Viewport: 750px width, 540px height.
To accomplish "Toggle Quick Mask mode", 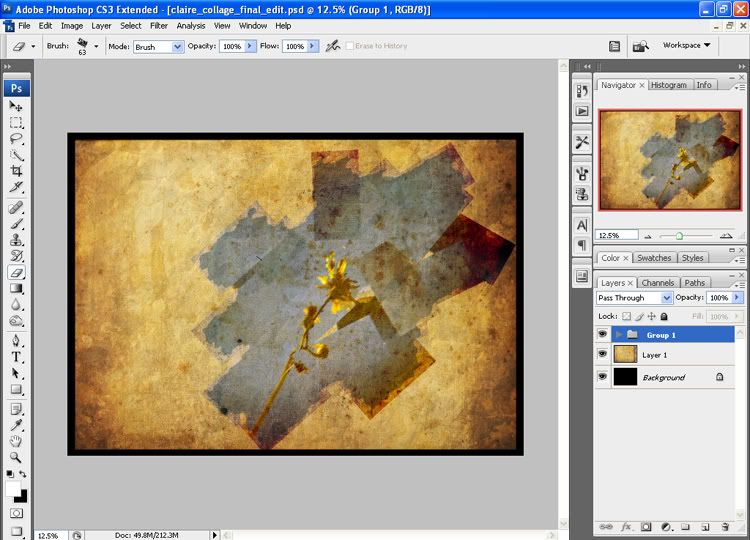I will pyautogui.click(x=16, y=513).
